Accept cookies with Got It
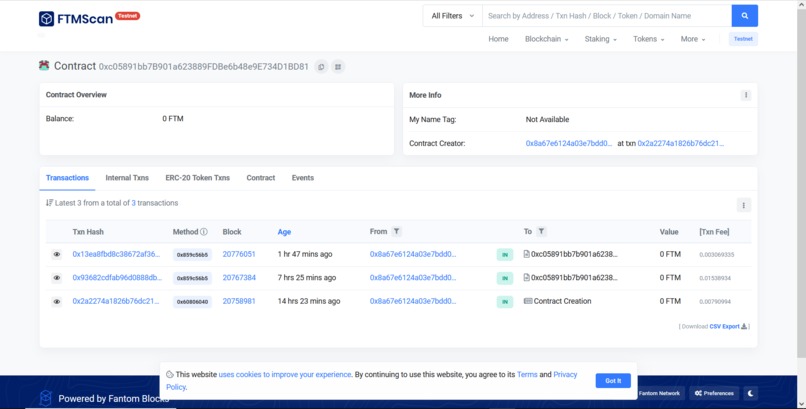806x409 pixels. coord(613,381)
